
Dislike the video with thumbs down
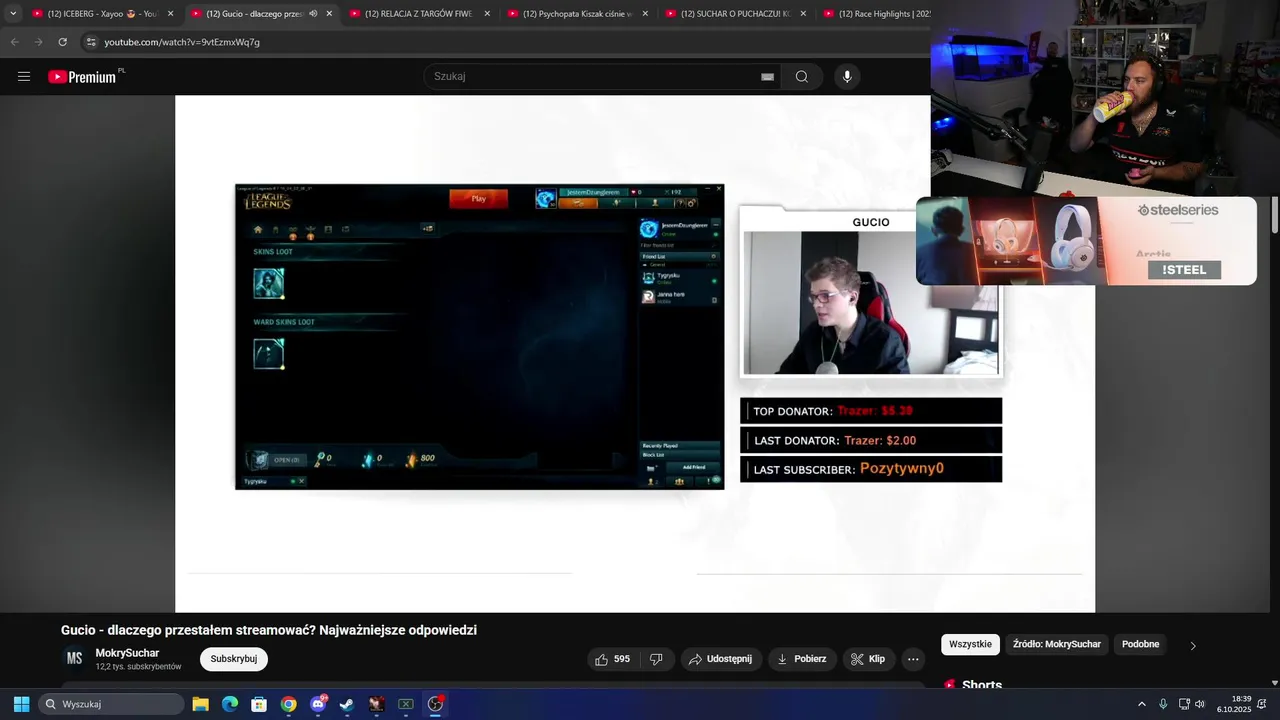pos(656,659)
